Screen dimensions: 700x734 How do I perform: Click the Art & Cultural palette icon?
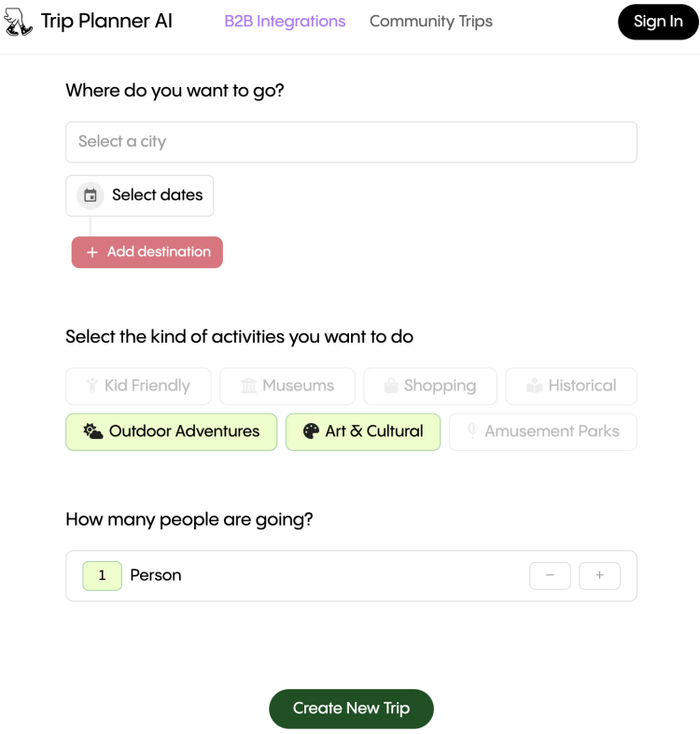311,432
